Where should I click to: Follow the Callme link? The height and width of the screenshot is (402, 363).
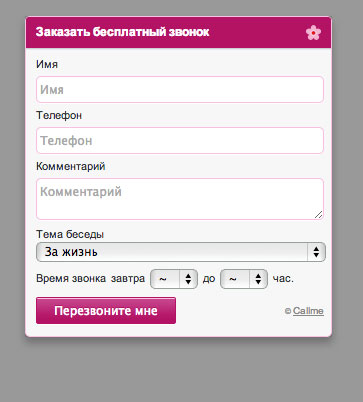pos(308,311)
